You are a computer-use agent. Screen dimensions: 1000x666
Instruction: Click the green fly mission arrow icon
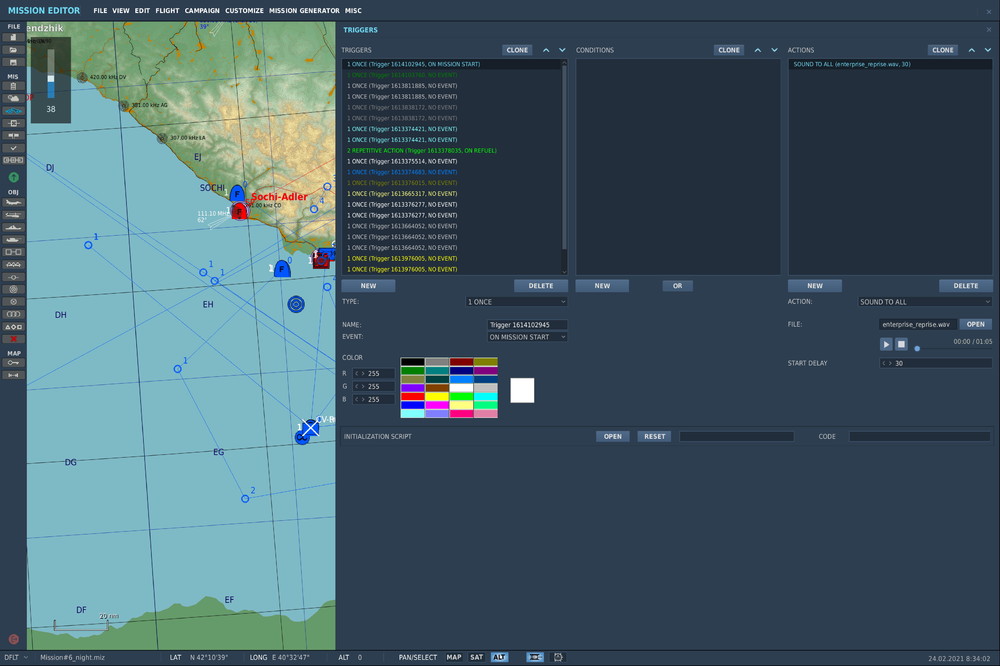point(14,177)
